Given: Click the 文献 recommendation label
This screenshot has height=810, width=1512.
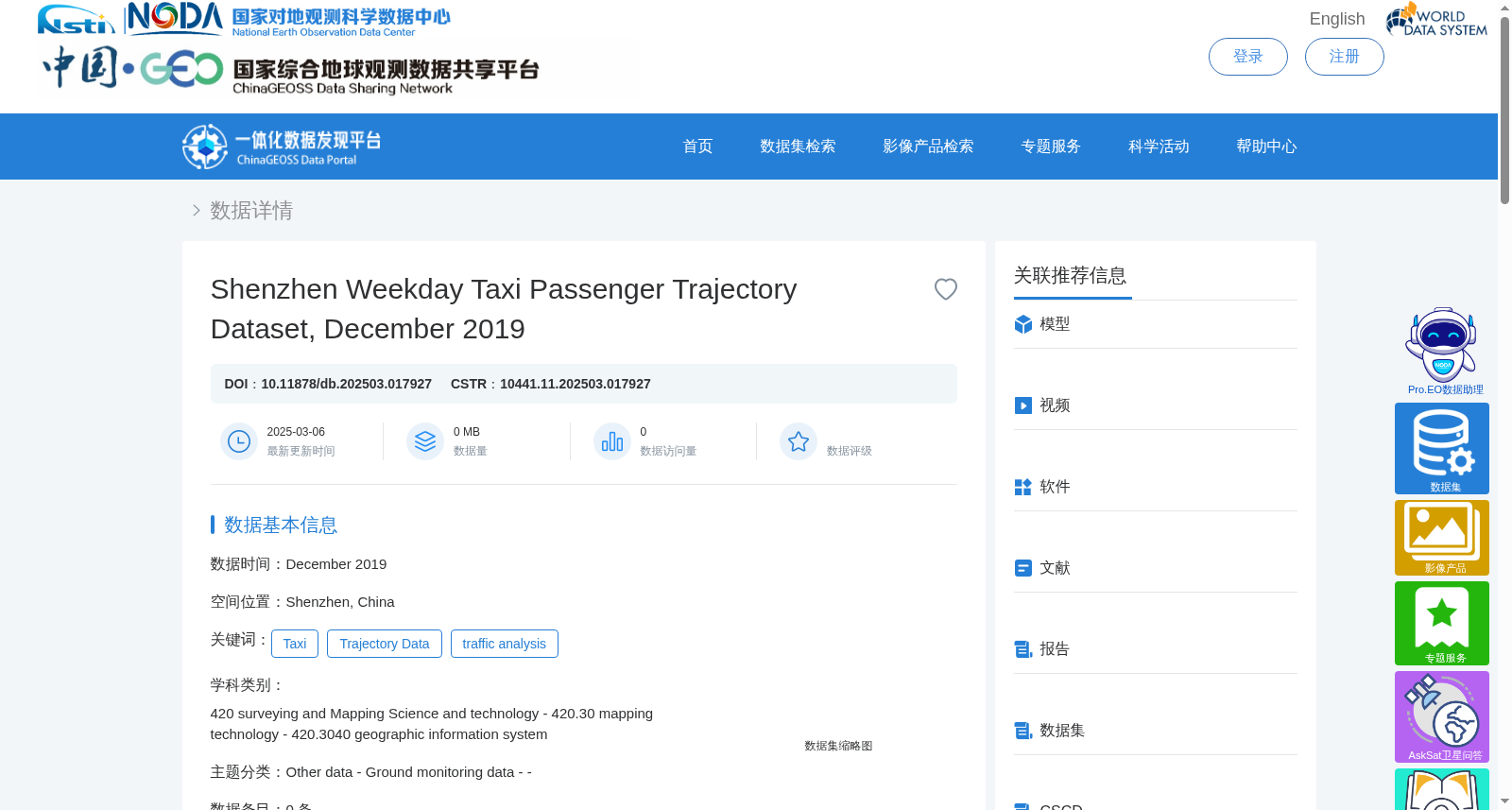Looking at the screenshot, I should [1055, 568].
